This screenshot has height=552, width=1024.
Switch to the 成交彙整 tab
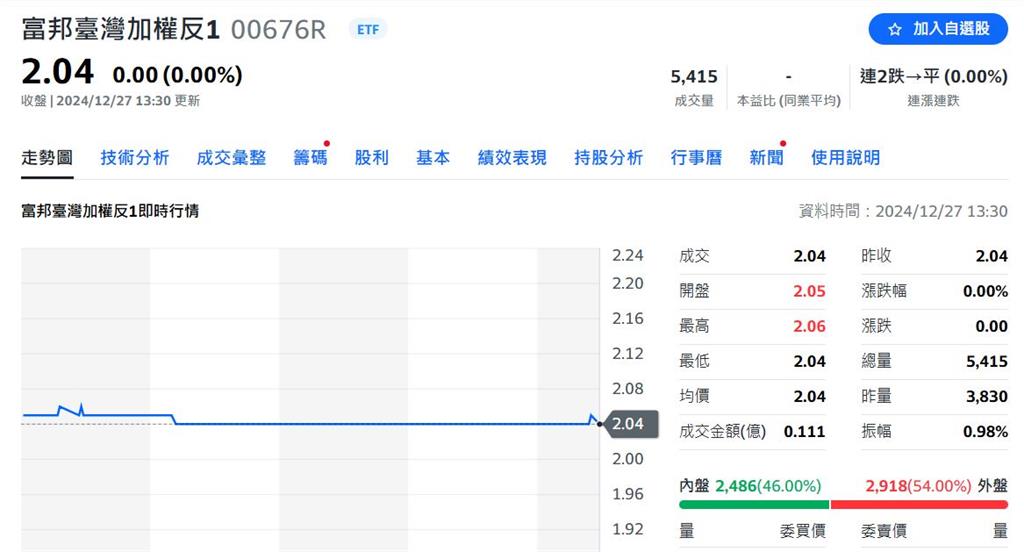click(231, 157)
